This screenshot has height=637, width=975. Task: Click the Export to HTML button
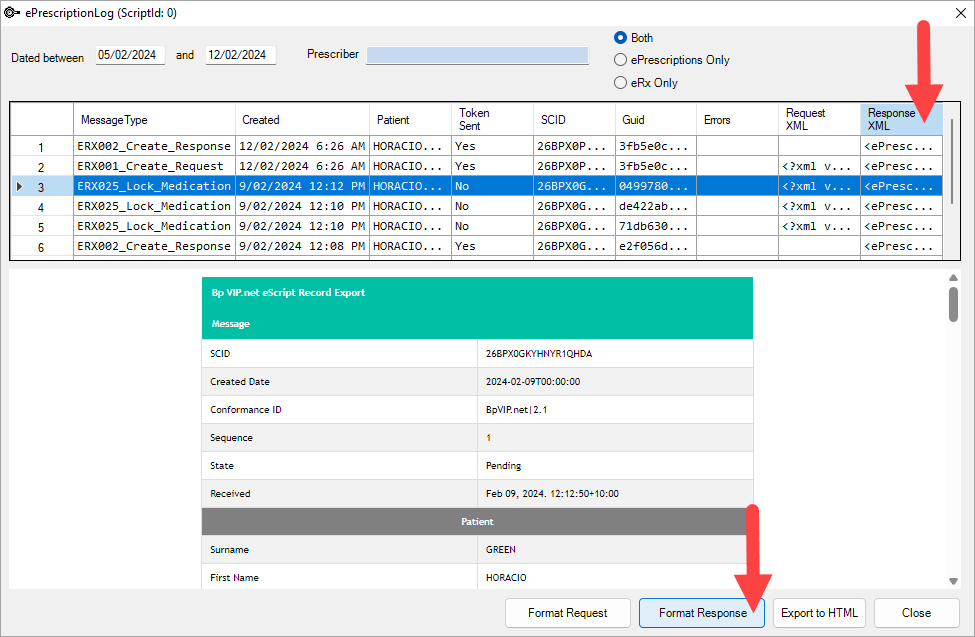819,613
